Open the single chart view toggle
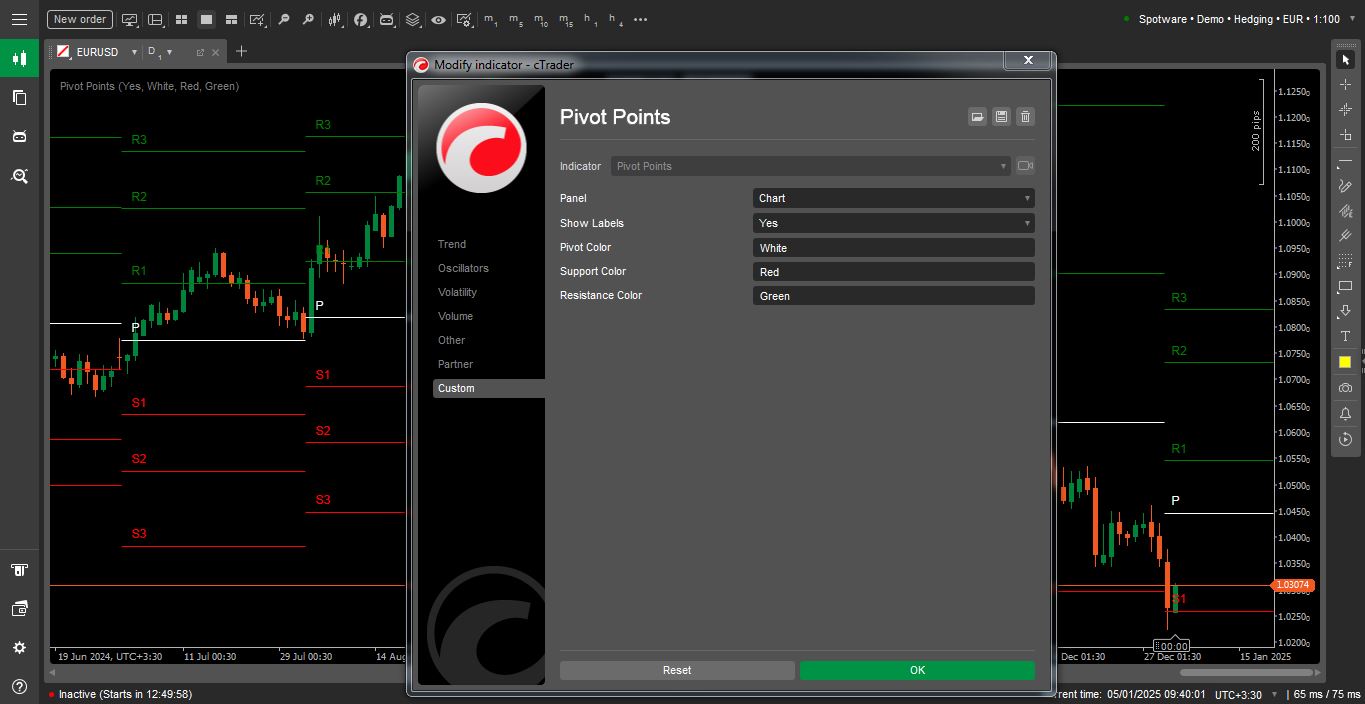Image resolution: width=1365 pixels, height=704 pixels. (205, 19)
